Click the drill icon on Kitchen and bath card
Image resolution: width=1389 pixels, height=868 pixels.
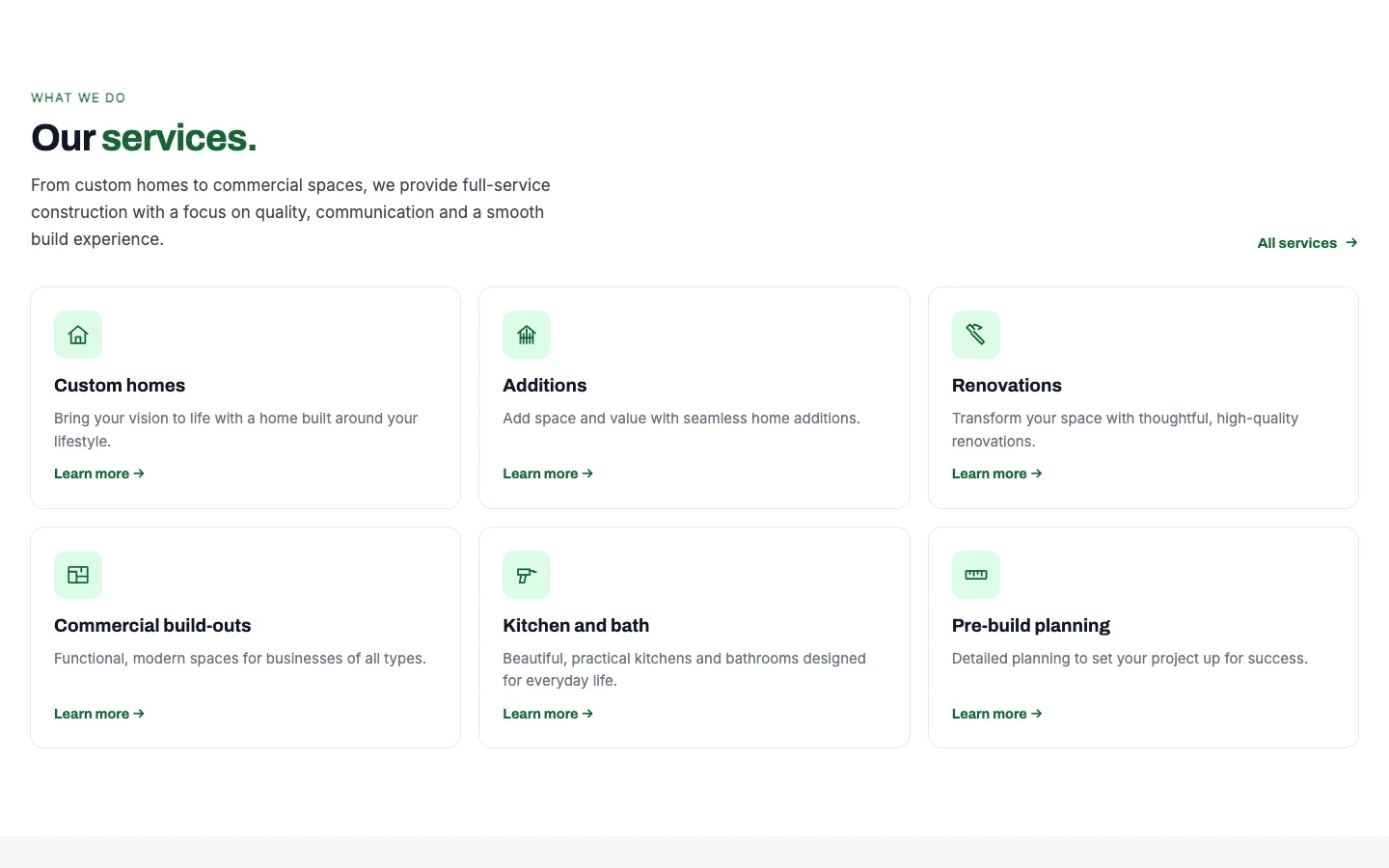527,575
